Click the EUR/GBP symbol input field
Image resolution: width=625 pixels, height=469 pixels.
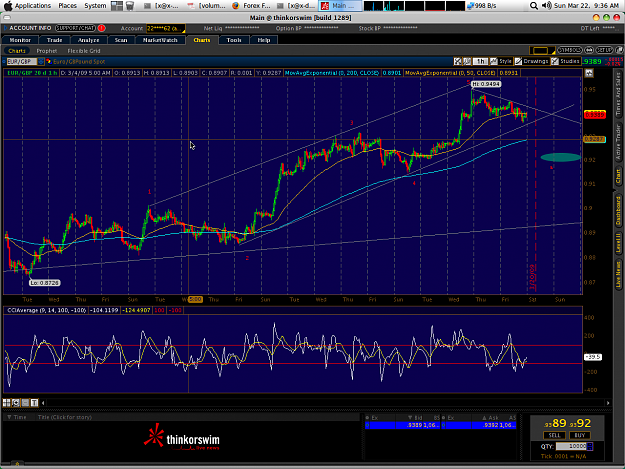point(21,62)
